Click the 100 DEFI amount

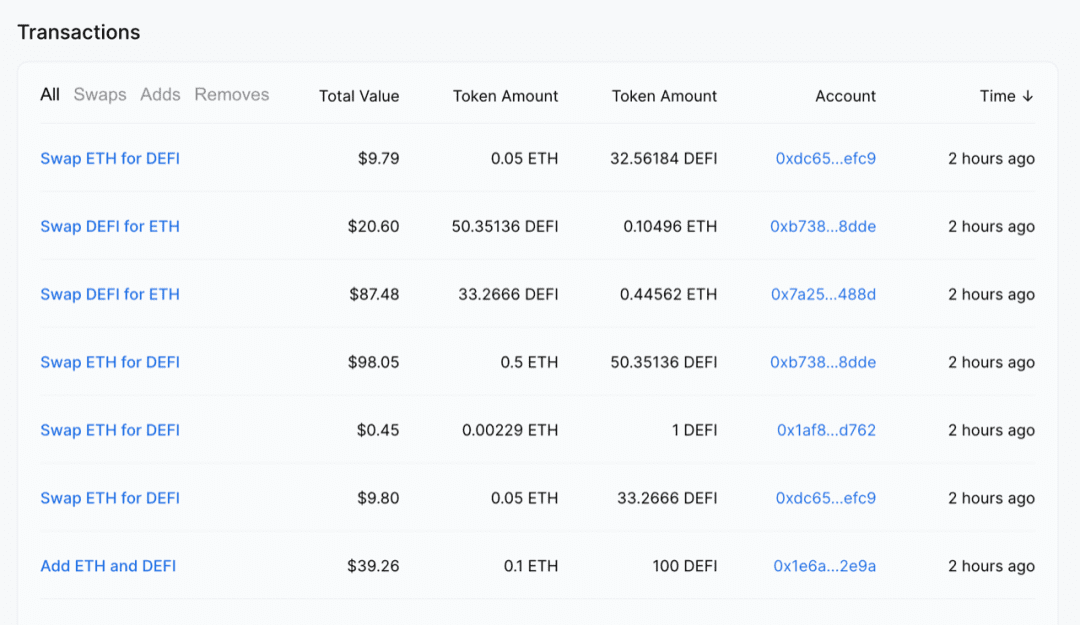click(x=685, y=566)
